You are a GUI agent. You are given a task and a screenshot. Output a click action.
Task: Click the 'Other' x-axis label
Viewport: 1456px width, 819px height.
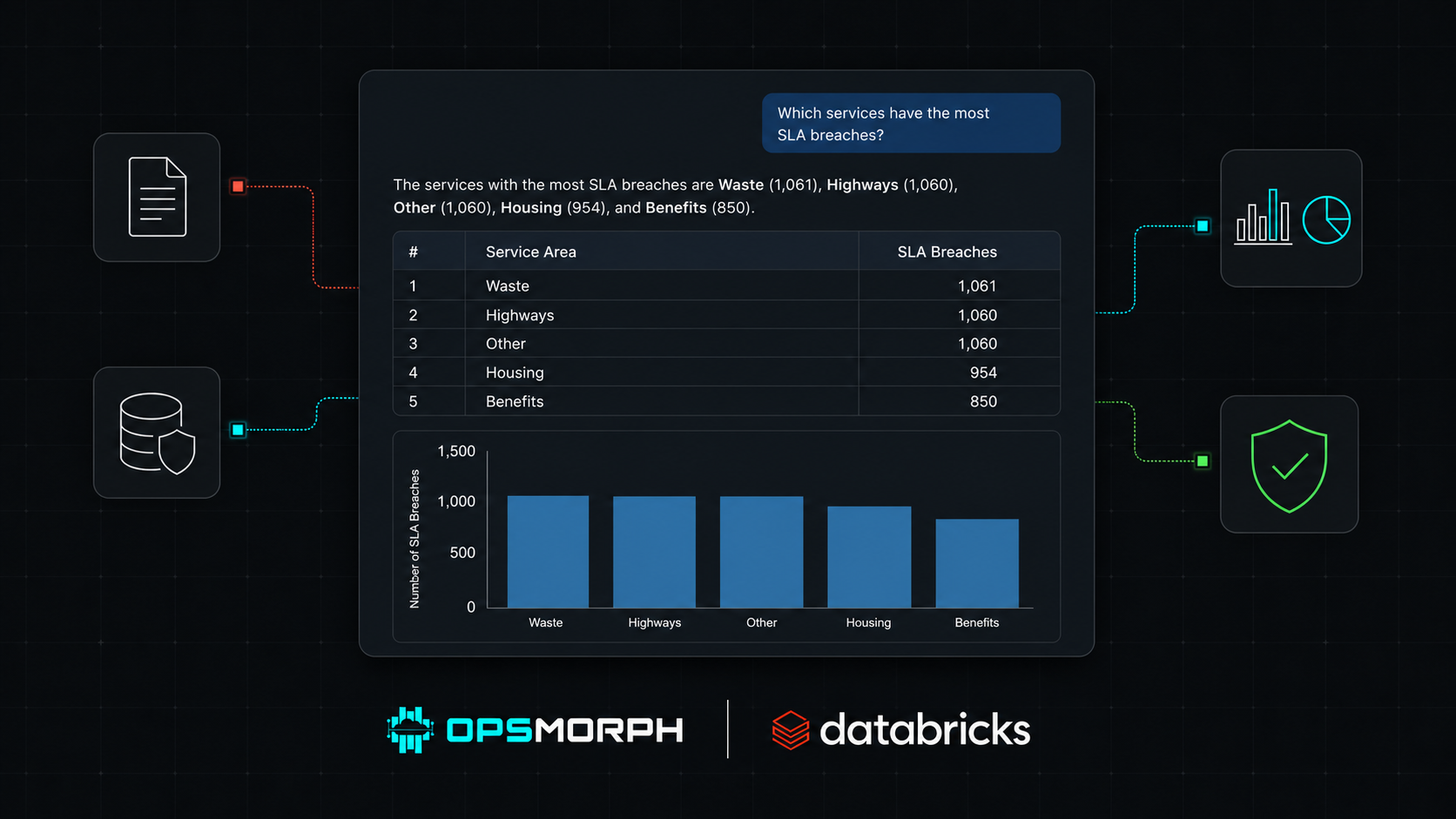[761, 622]
